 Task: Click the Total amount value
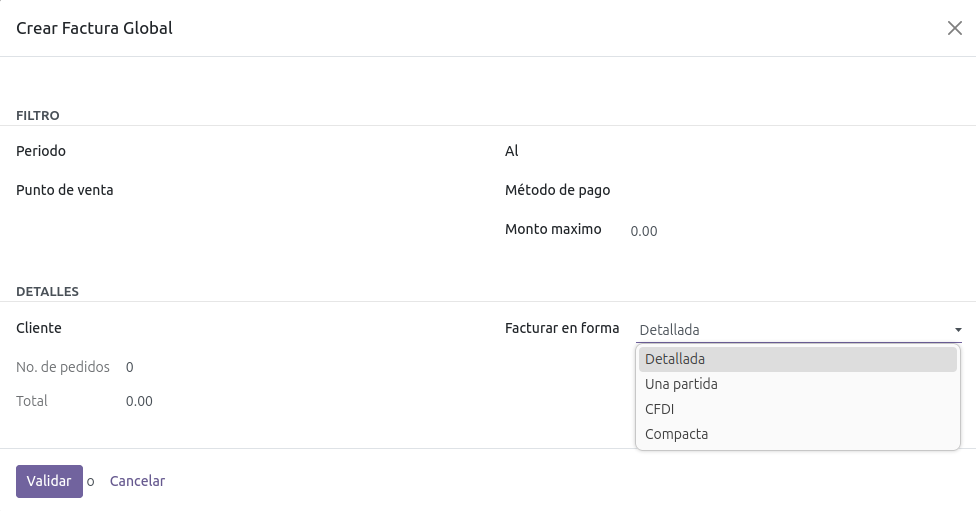pos(139,401)
